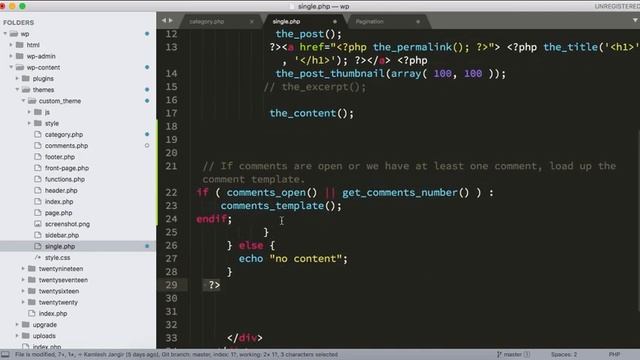Expand the style folder
Screen dimensions: 640x360
click(29, 123)
